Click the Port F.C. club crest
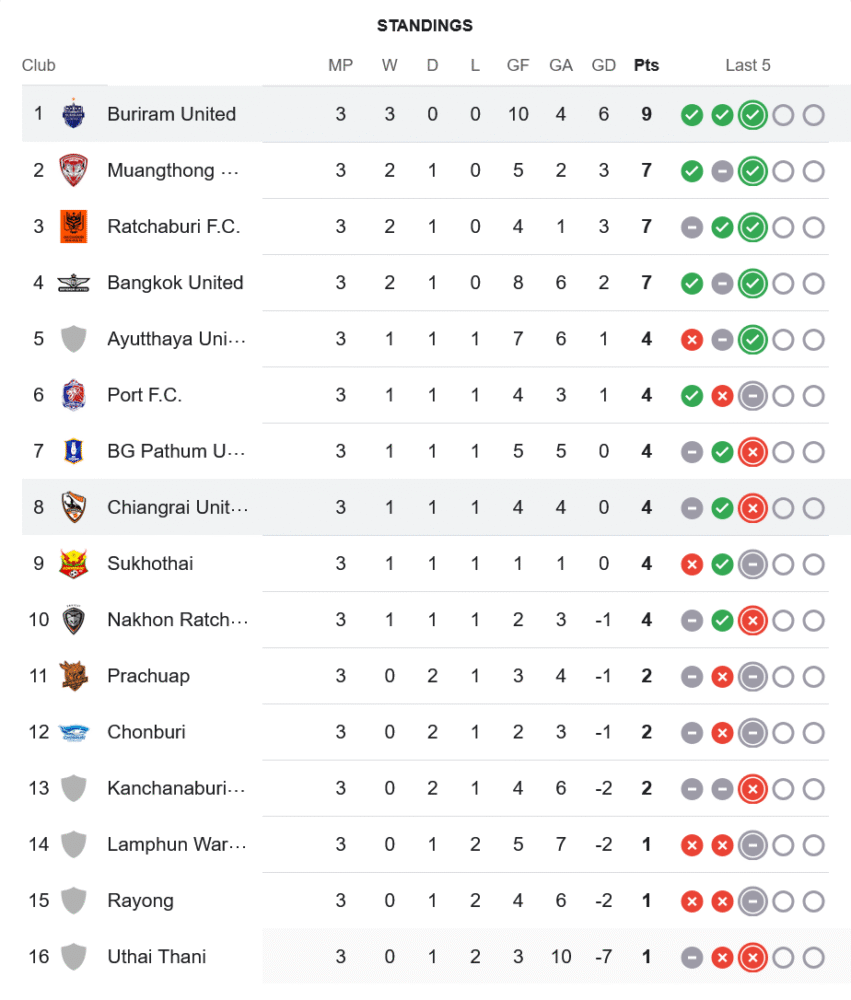851x1000 pixels. (74, 395)
